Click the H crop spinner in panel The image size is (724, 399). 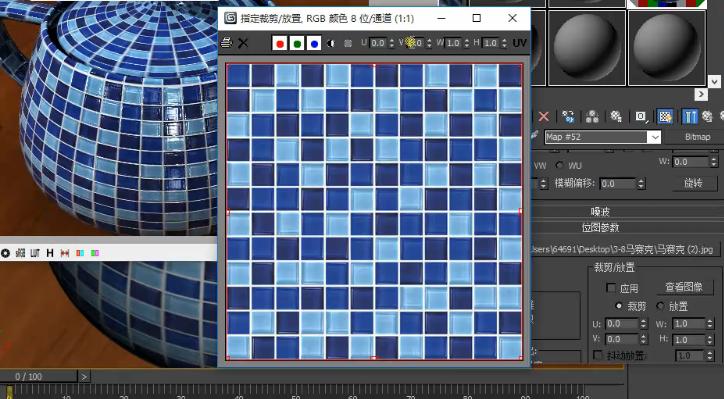coord(710,339)
